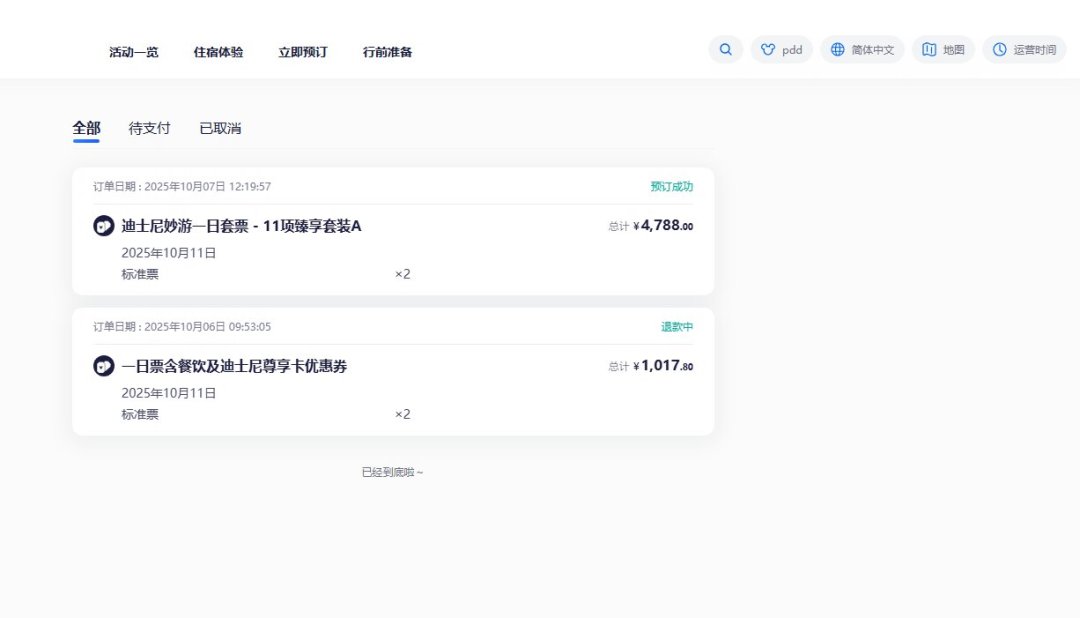Open the 住宿体验 menu
Screen dimensions: 1080x618
click(x=218, y=52)
